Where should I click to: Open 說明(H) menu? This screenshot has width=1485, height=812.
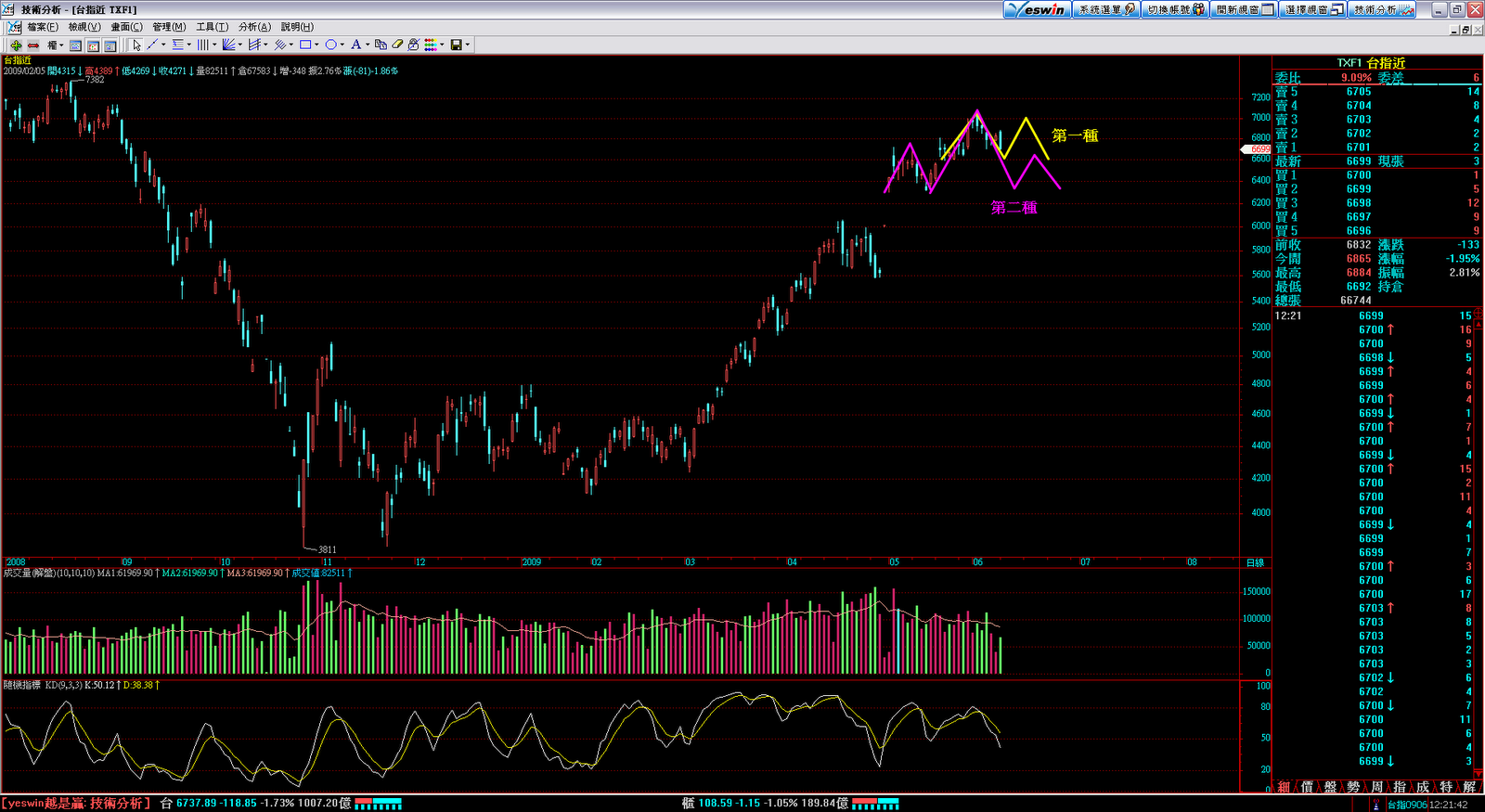[x=297, y=27]
